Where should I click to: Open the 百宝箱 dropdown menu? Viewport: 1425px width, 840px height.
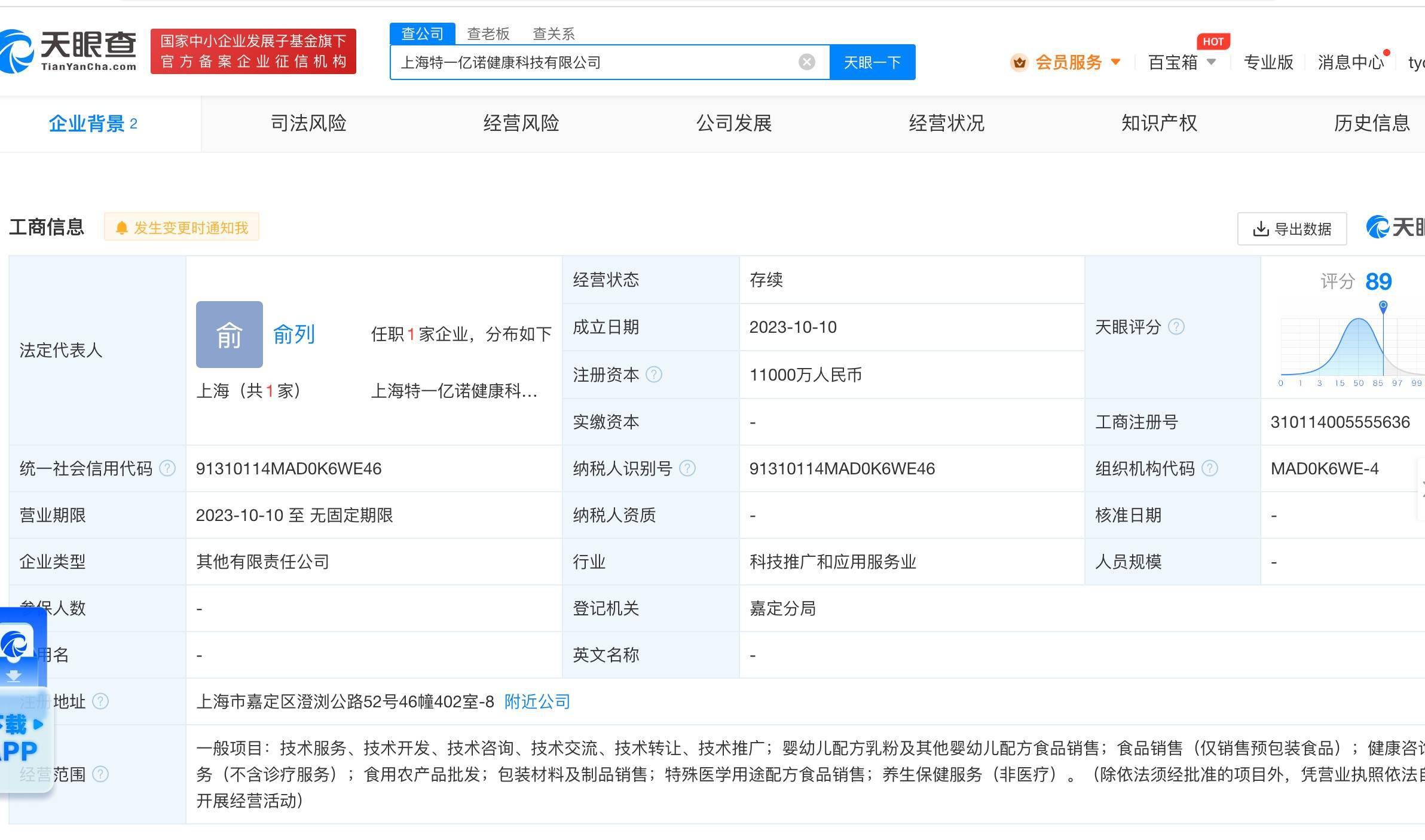[x=1181, y=62]
